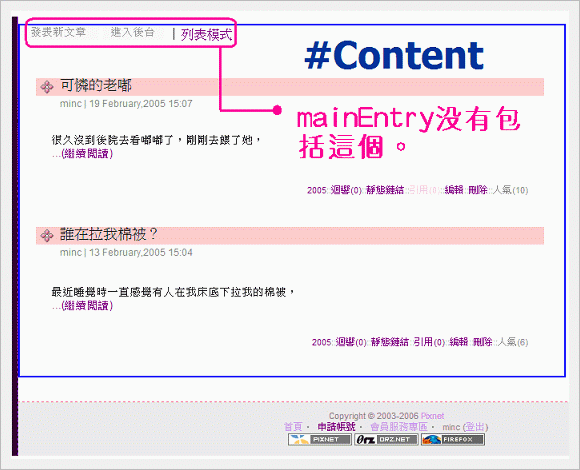Click 編輯 for the 可憐的老嘟 post

454,190
